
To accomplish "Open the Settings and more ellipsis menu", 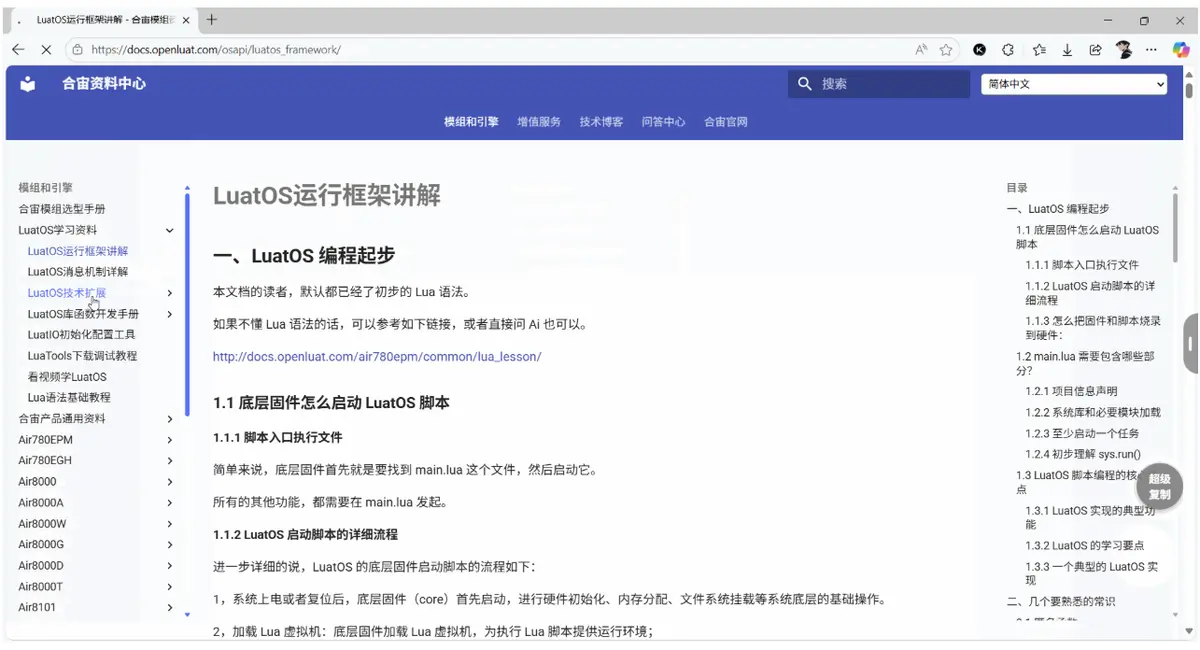I will point(1152,49).
